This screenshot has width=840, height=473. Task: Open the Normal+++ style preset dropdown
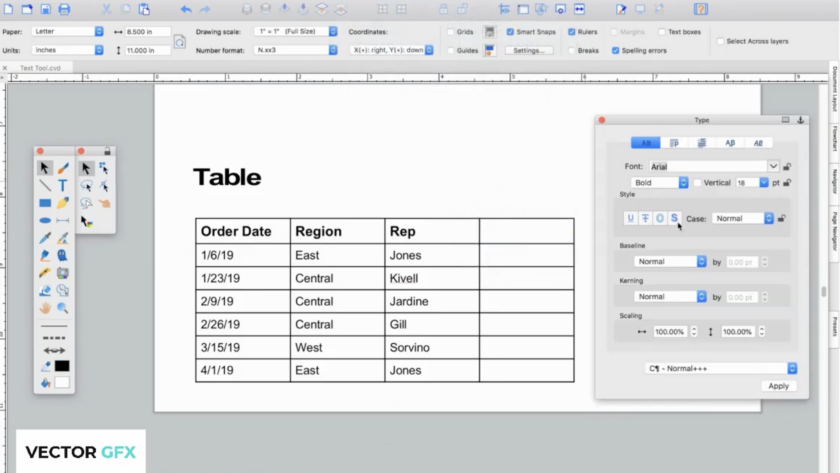[721, 369]
